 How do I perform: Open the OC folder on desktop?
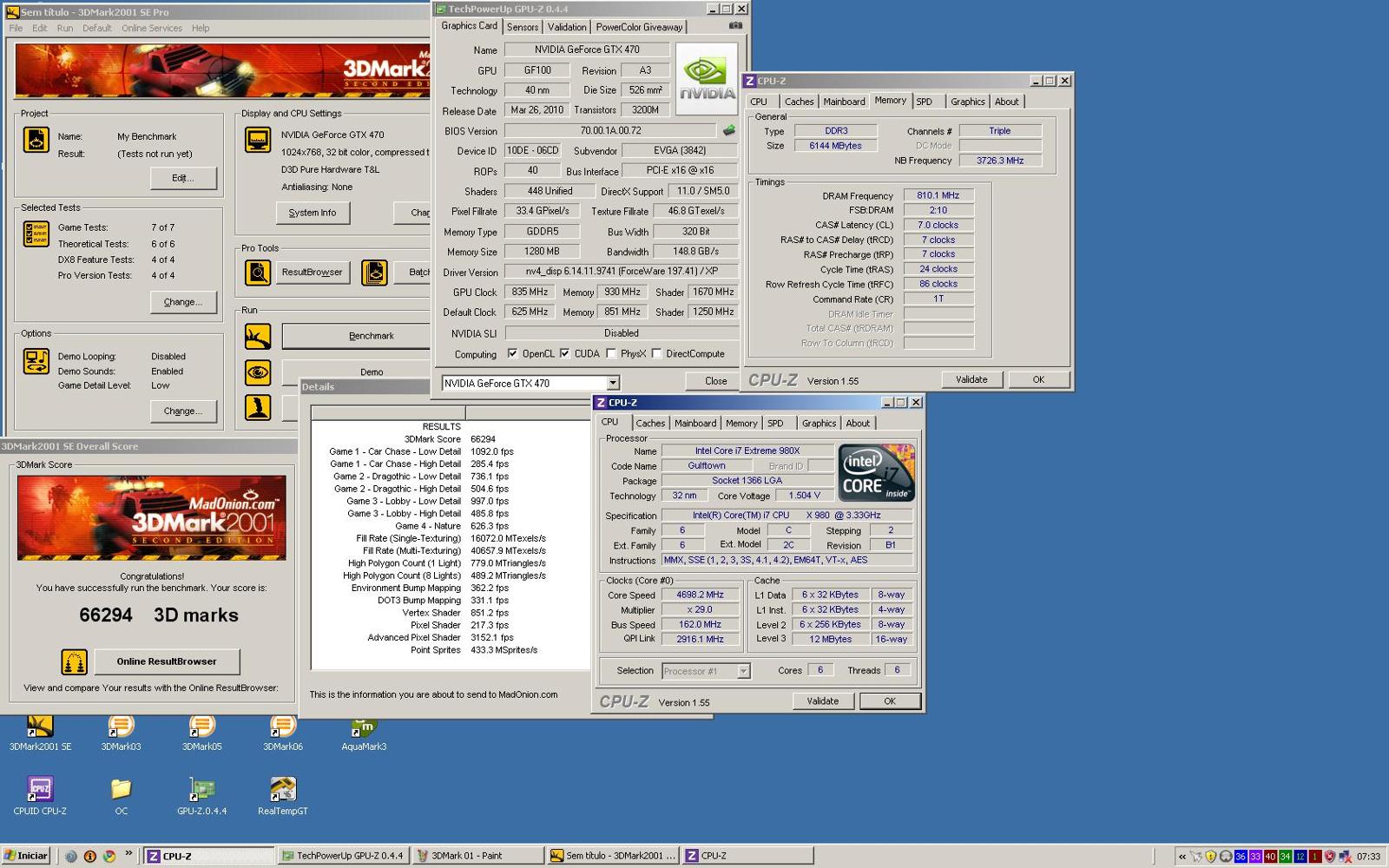(x=121, y=796)
